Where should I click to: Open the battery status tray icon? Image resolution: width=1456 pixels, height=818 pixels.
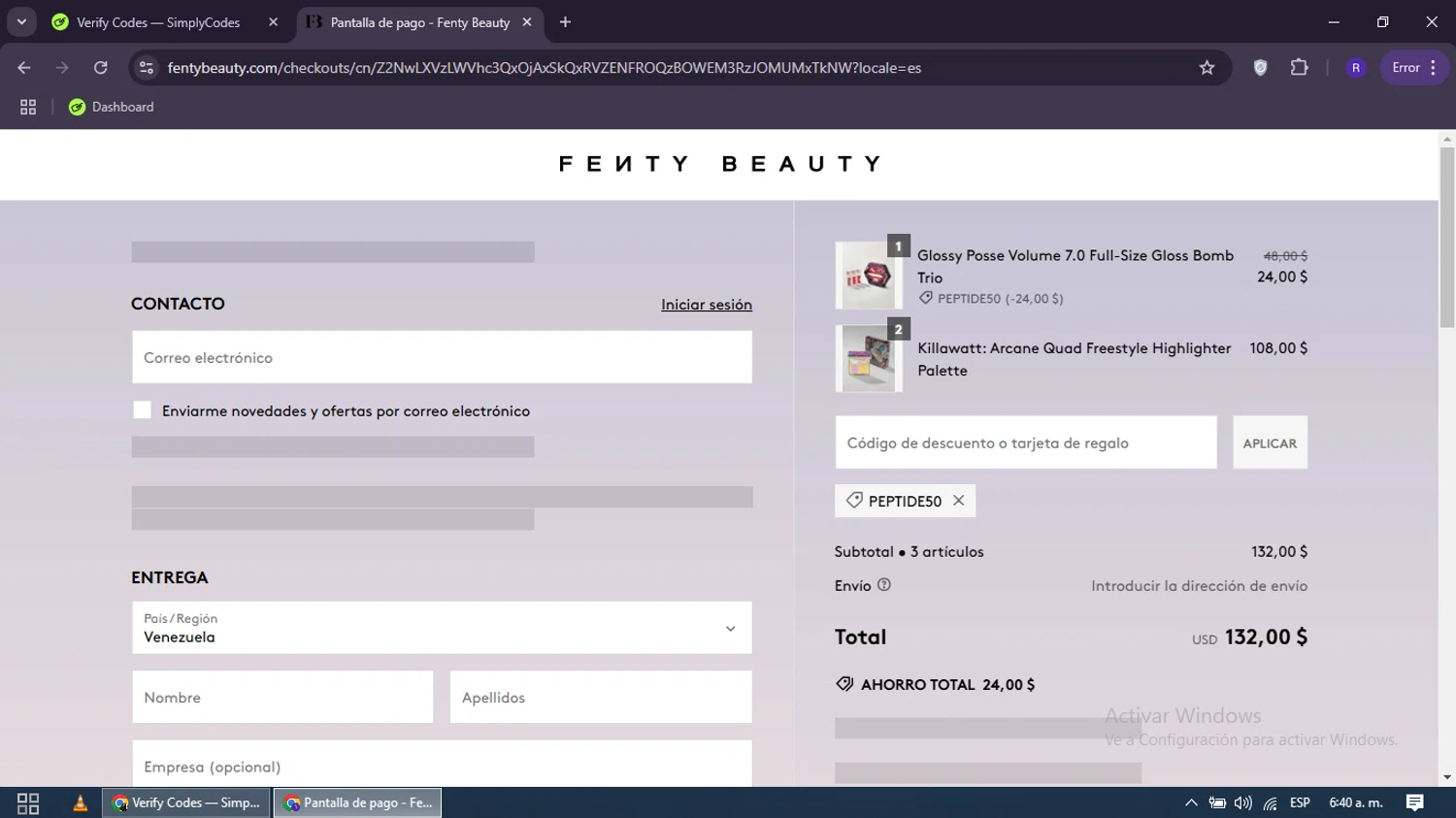click(x=1217, y=802)
